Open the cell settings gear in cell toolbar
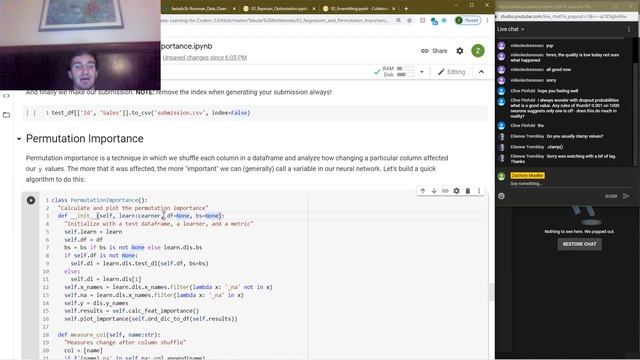 point(456,191)
